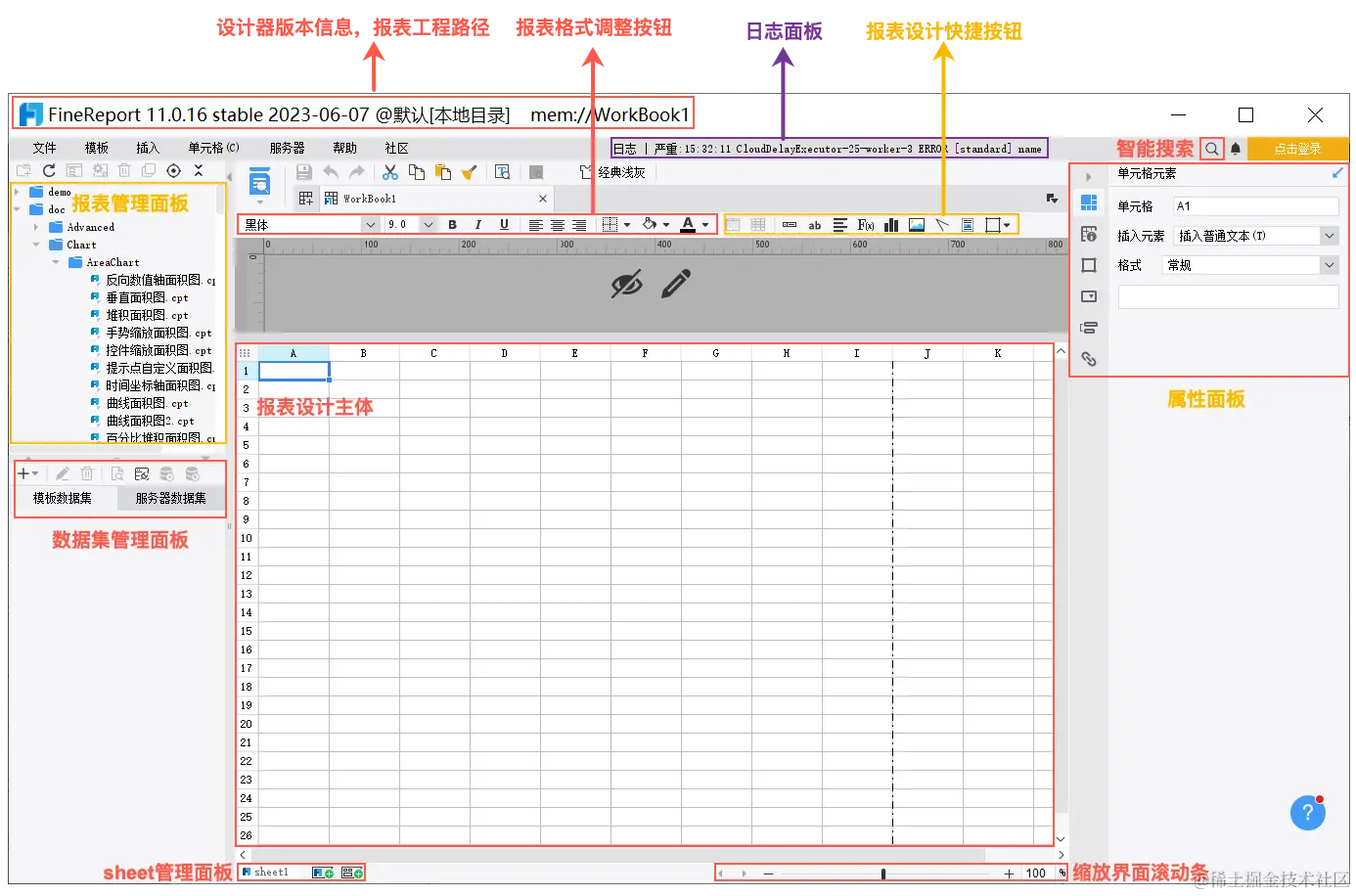Open dataset connection edit icon
The image size is (1356, 896).
142,473
